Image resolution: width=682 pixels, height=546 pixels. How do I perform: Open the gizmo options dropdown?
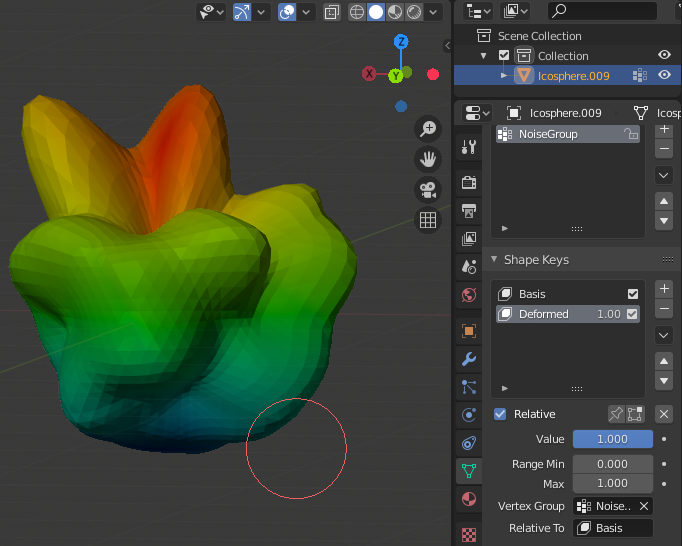click(261, 12)
